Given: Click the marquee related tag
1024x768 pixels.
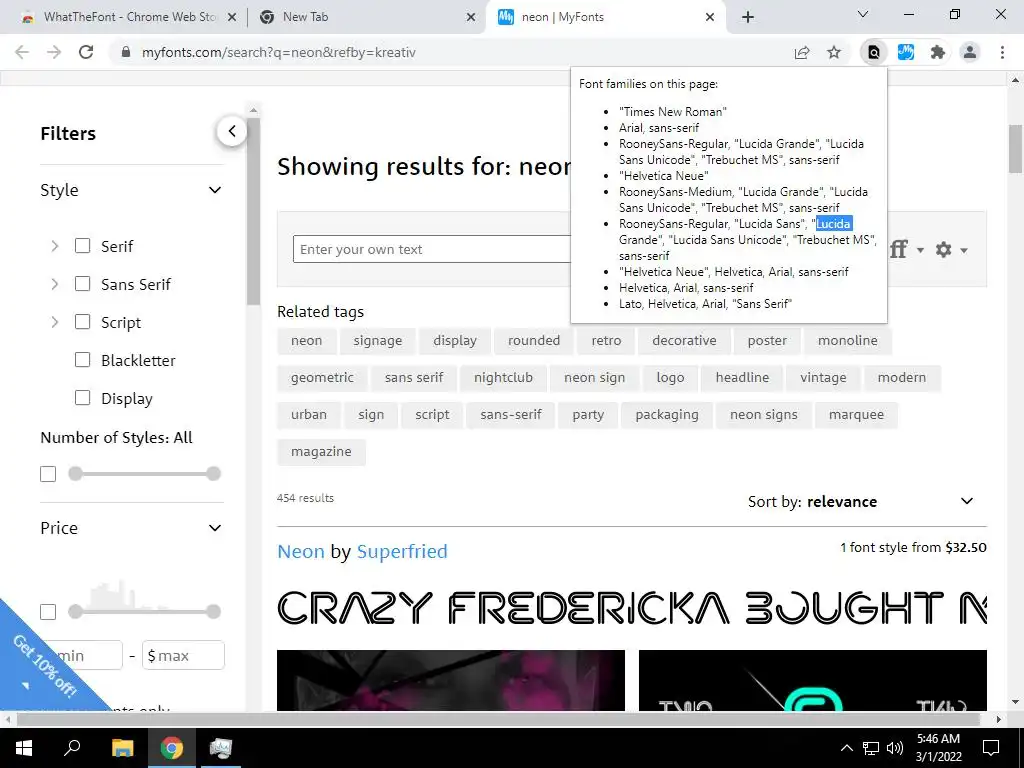Looking at the screenshot, I should 856,415.
